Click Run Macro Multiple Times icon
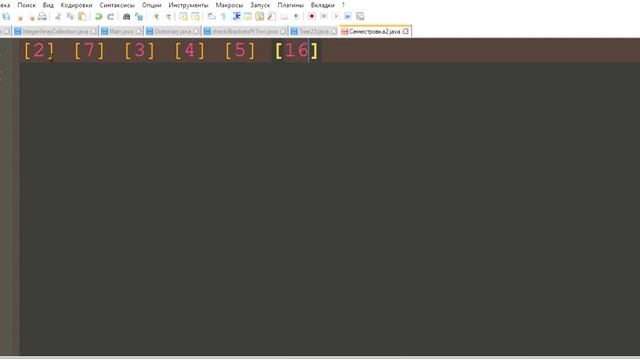640x360 pixels. [348, 16]
